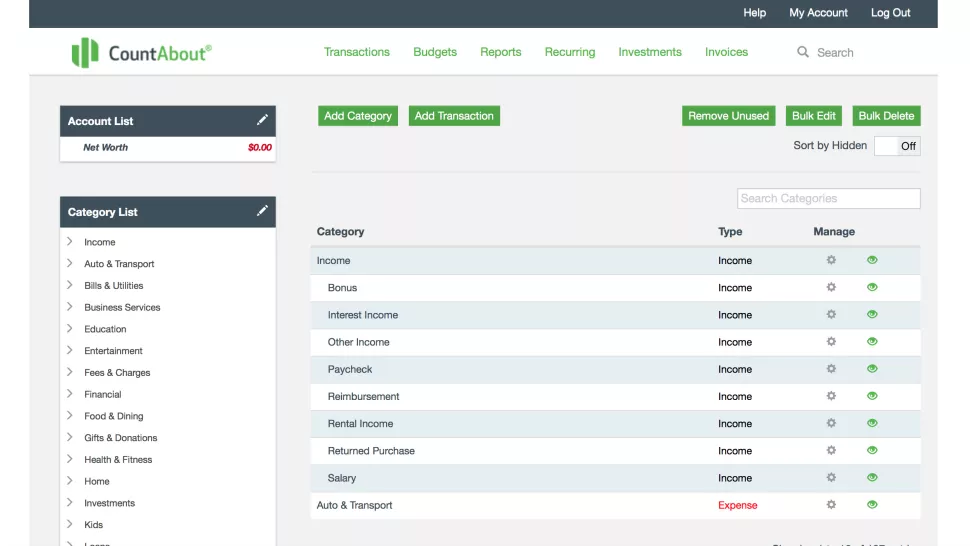Hide Reimbursement via eye icon
The width and height of the screenshot is (970, 546).
(x=872, y=396)
